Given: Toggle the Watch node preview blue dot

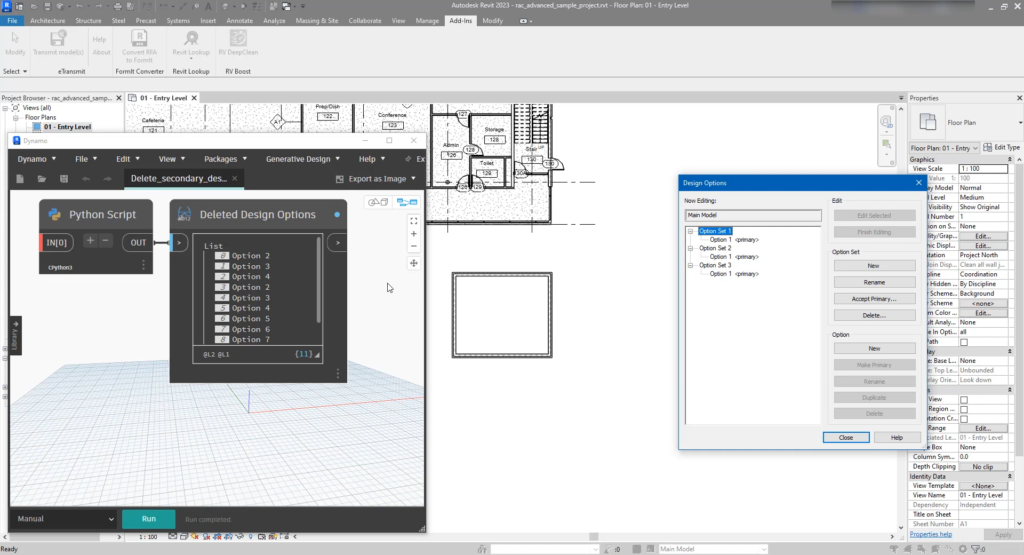Looking at the screenshot, I should [337, 214].
